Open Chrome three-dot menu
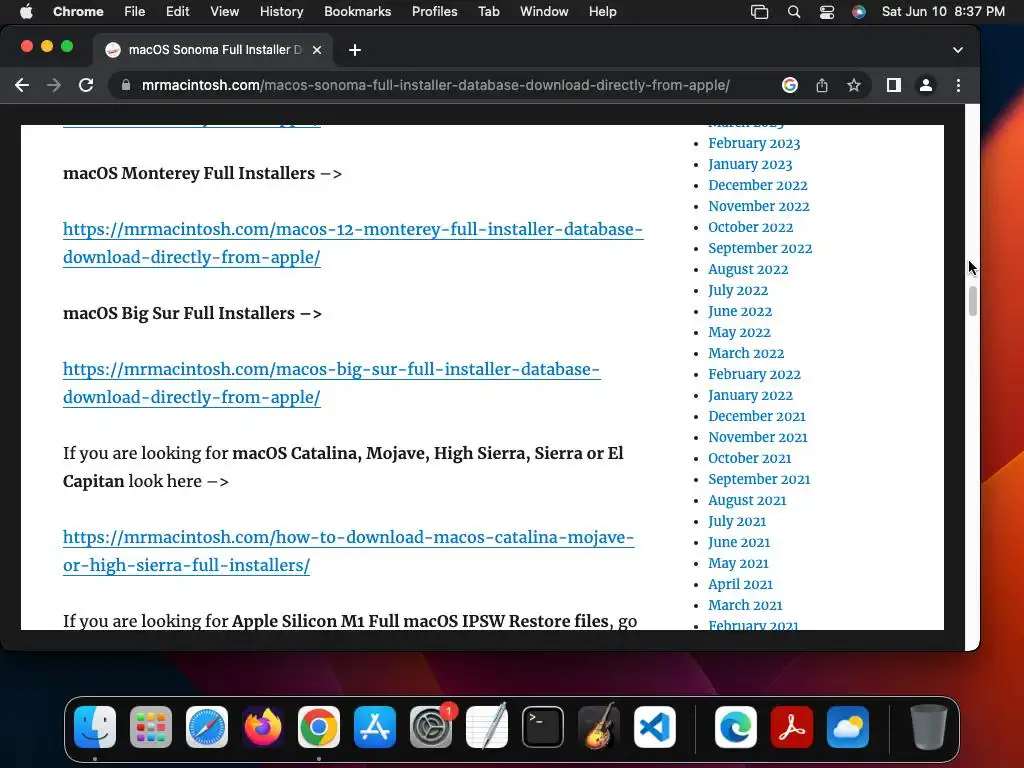 958,85
